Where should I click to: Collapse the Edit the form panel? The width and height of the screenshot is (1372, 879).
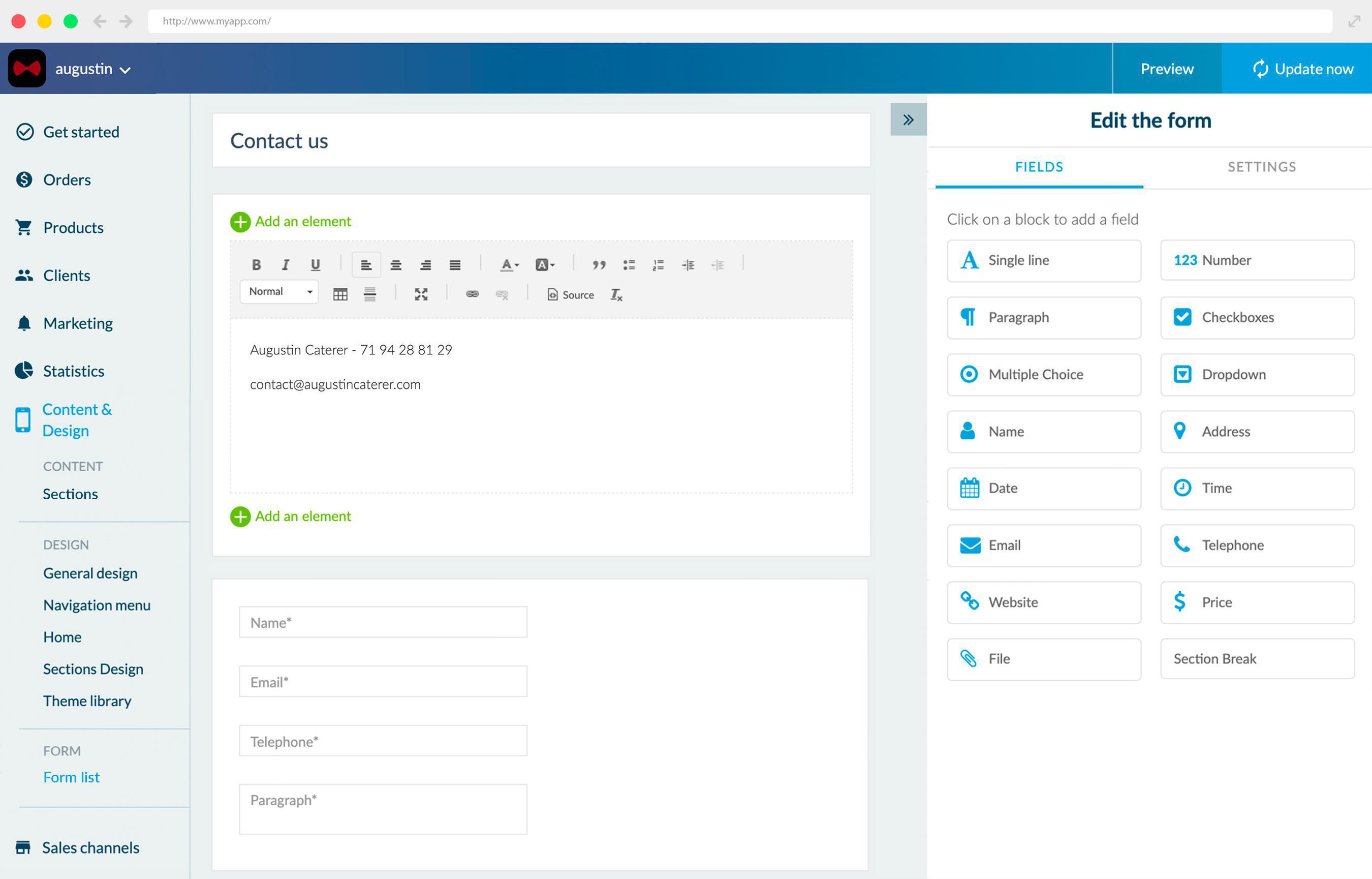(908, 120)
